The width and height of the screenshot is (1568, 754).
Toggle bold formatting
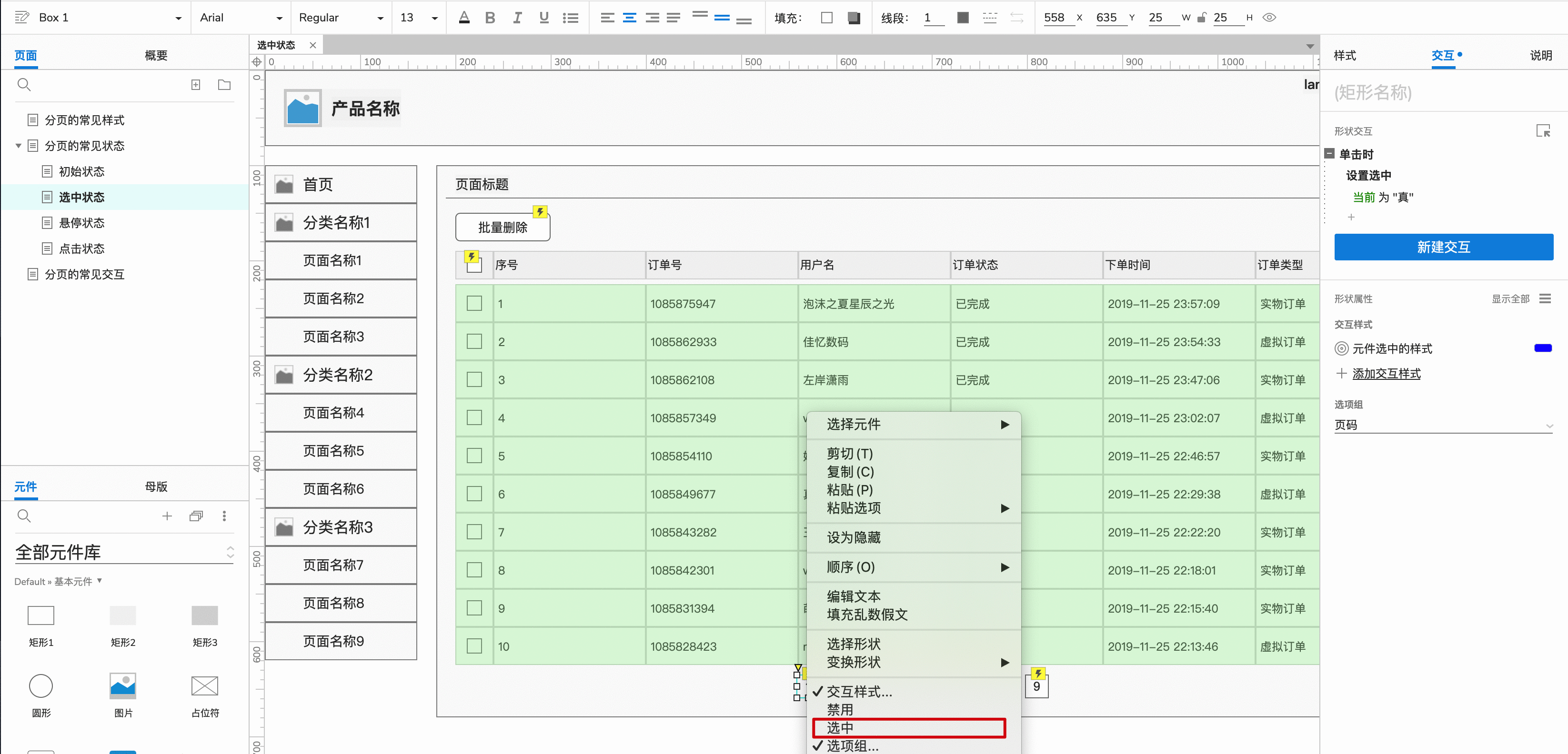coord(490,18)
